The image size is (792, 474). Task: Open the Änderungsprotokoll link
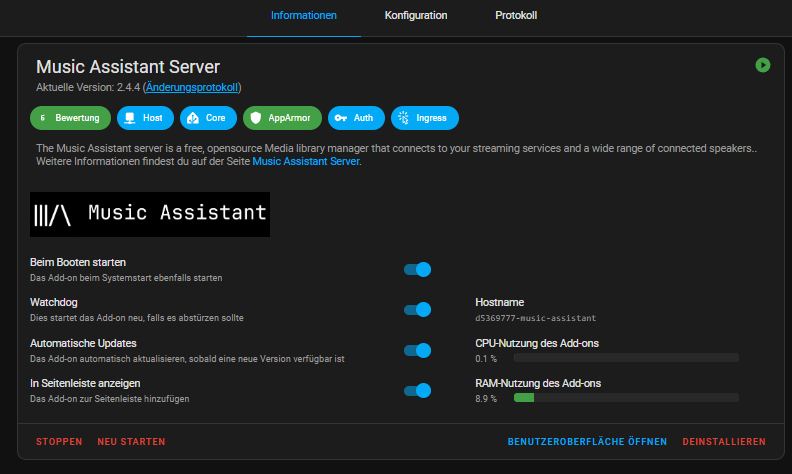tap(192, 88)
